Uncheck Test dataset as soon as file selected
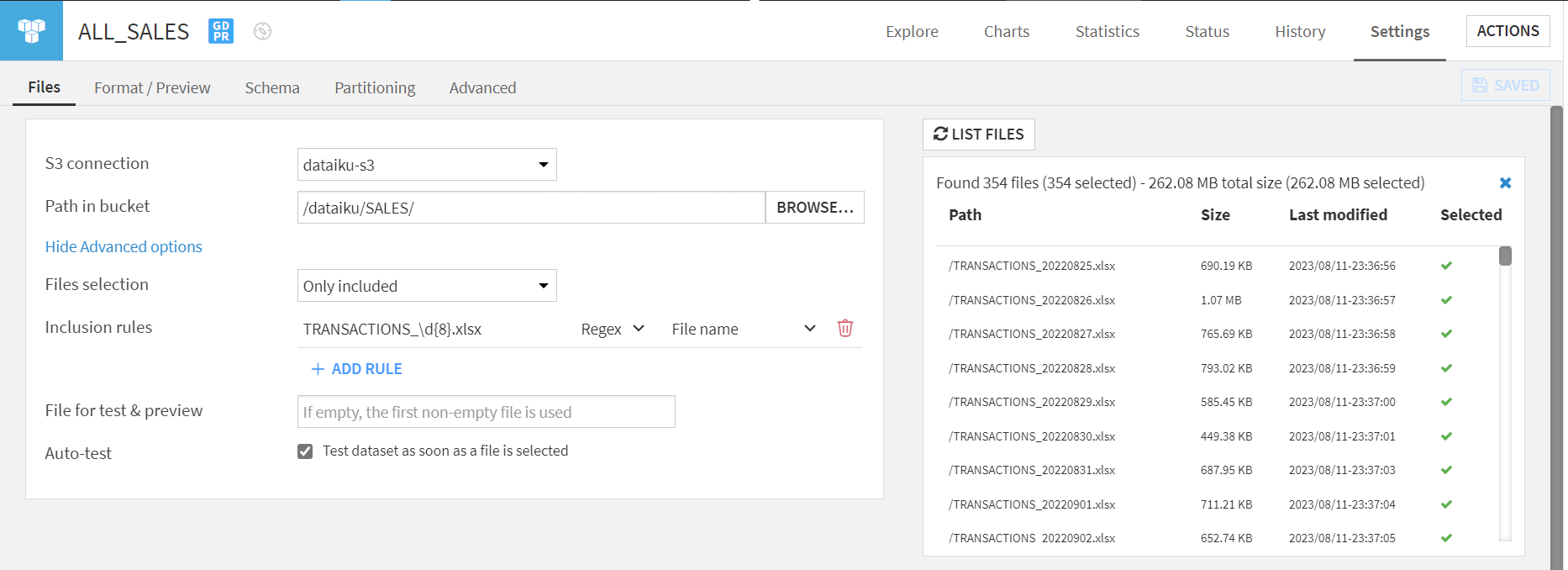1568x570 pixels. 305,451
